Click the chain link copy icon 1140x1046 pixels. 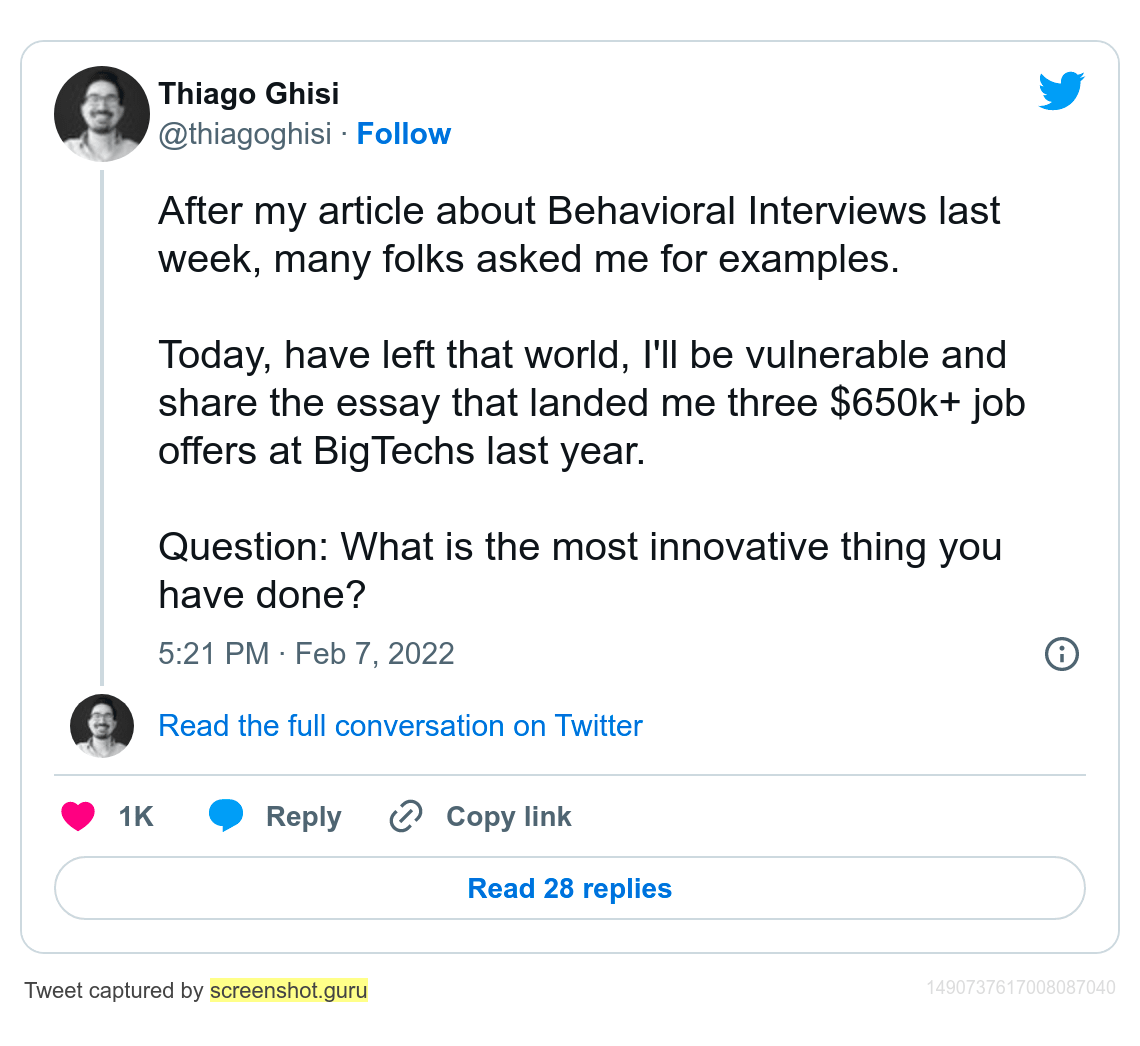click(405, 816)
